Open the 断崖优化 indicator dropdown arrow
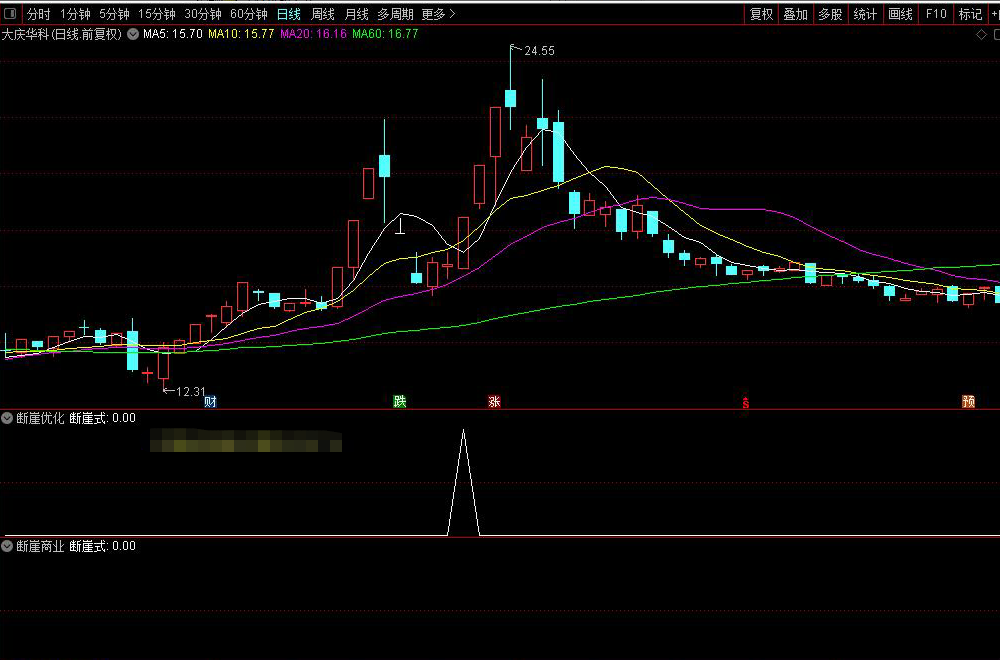 tap(7, 418)
